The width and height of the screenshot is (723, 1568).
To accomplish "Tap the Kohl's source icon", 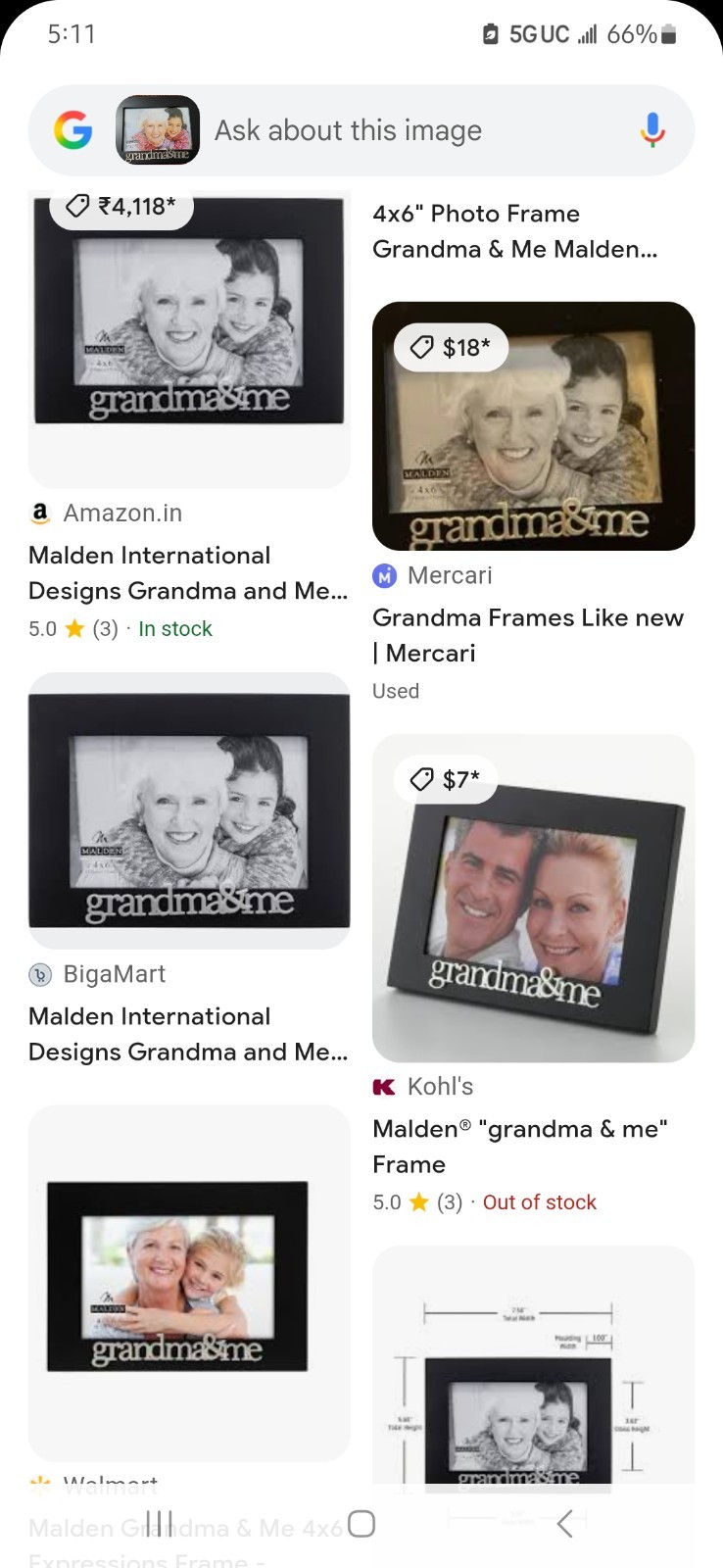I will 384,1087.
